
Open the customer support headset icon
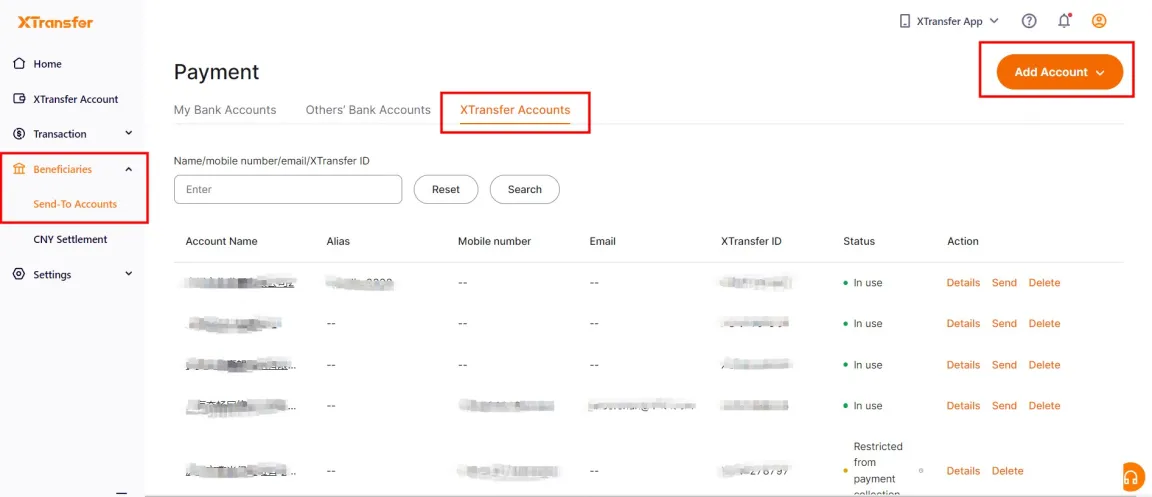coord(1134,477)
